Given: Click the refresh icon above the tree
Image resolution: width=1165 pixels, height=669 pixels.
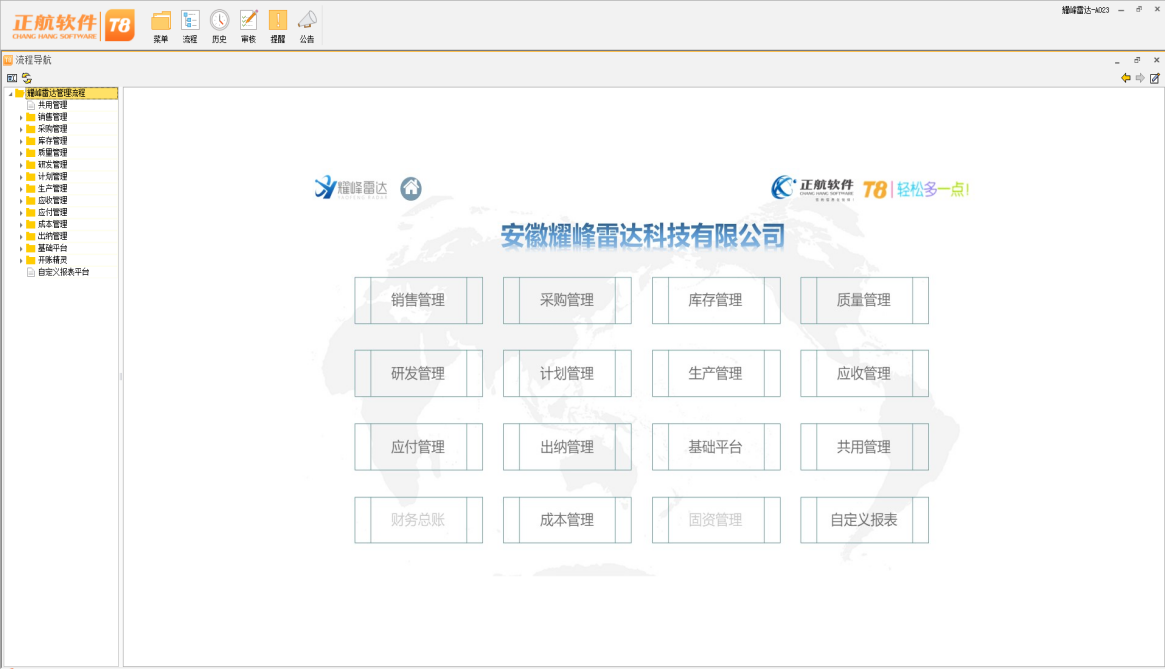Looking at the screenshot, I should pos(27,78).
